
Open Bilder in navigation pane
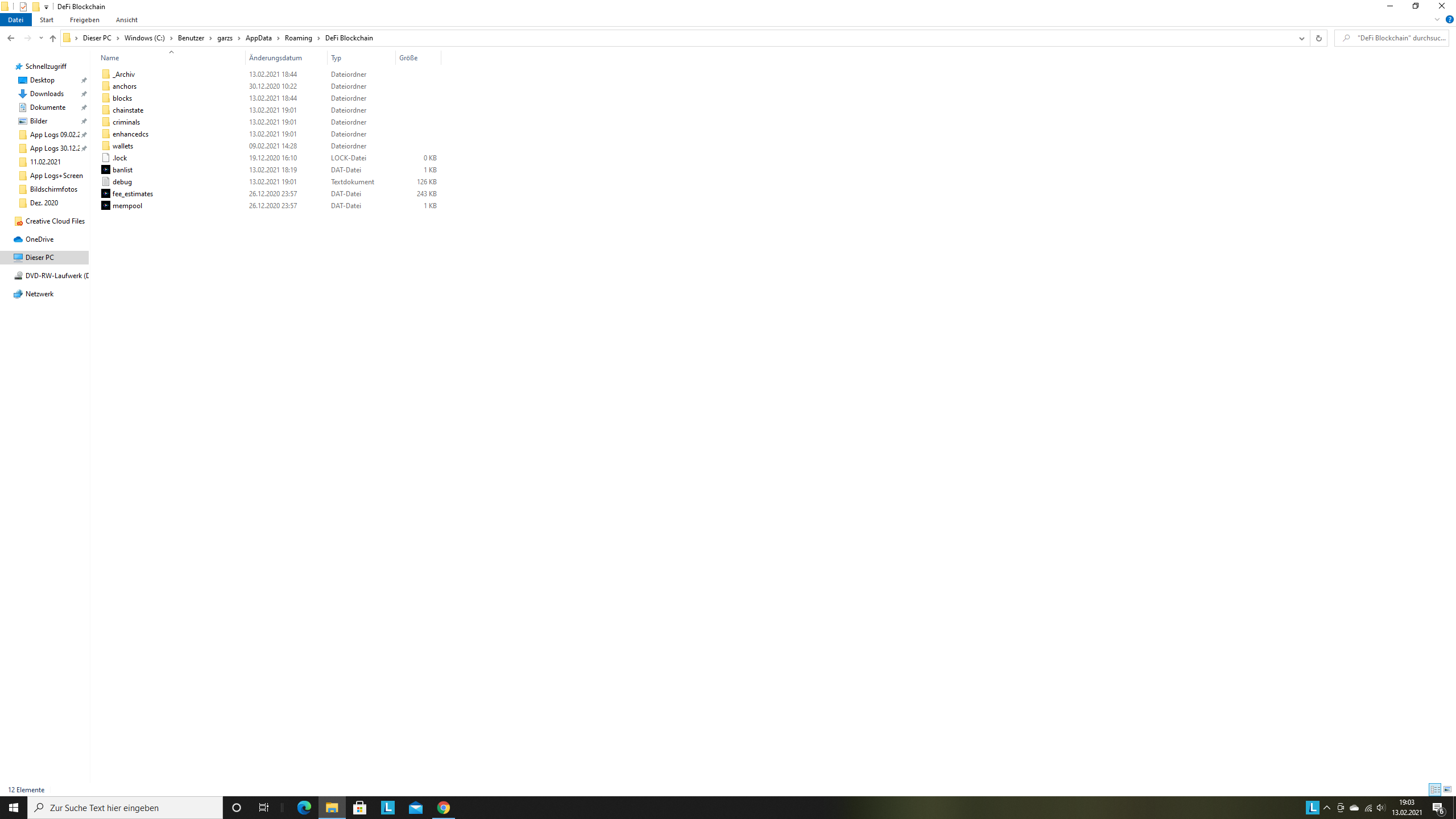38,121
